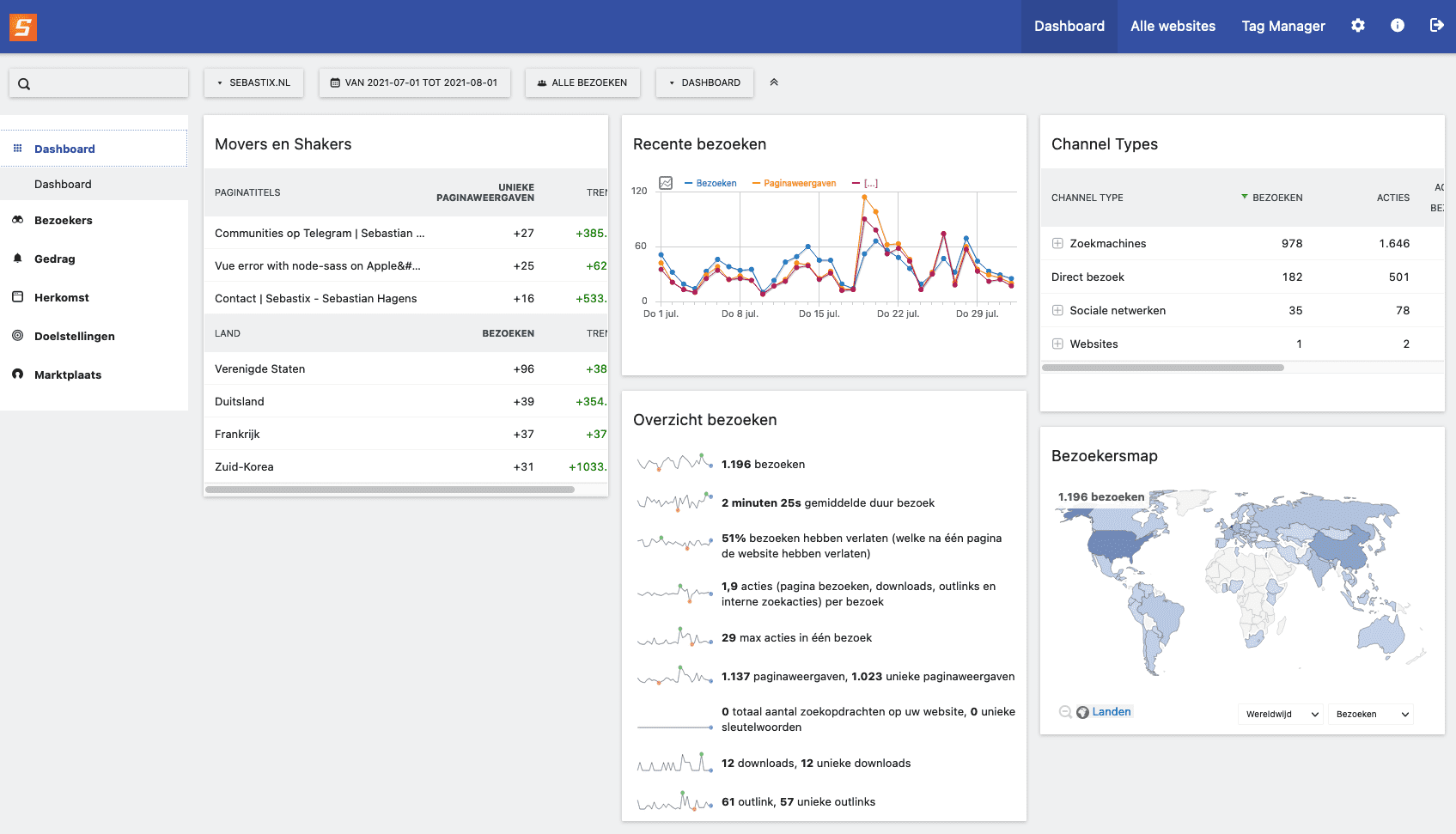
Task: Click the Movers en Shakers widget title
Action: (x=283, y=144)
